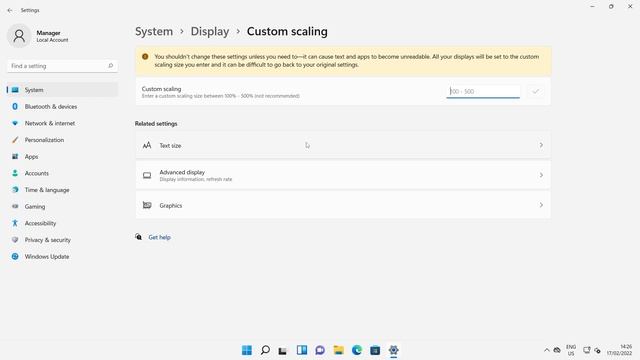640x360 pixels.
Task: Show hidden icons in the system tray
Action: (547, 350)
